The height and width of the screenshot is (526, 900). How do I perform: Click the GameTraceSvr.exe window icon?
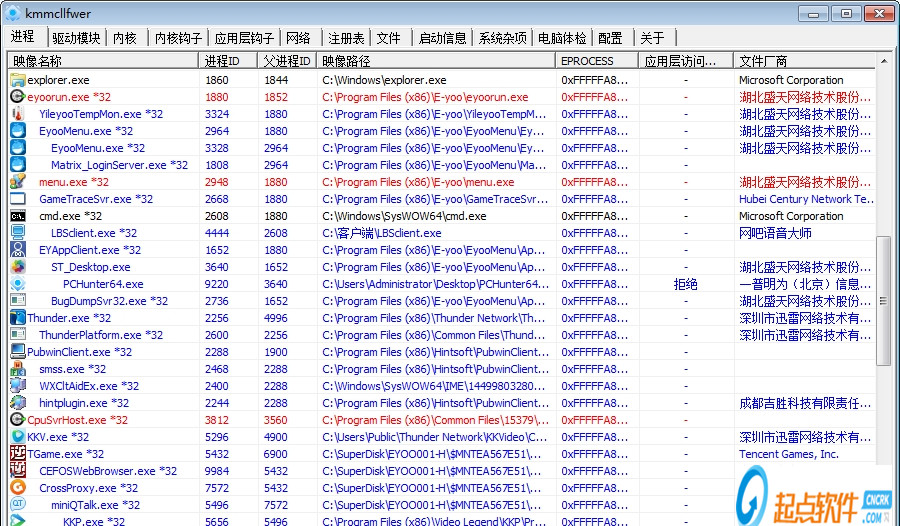(x=18, y=199)
